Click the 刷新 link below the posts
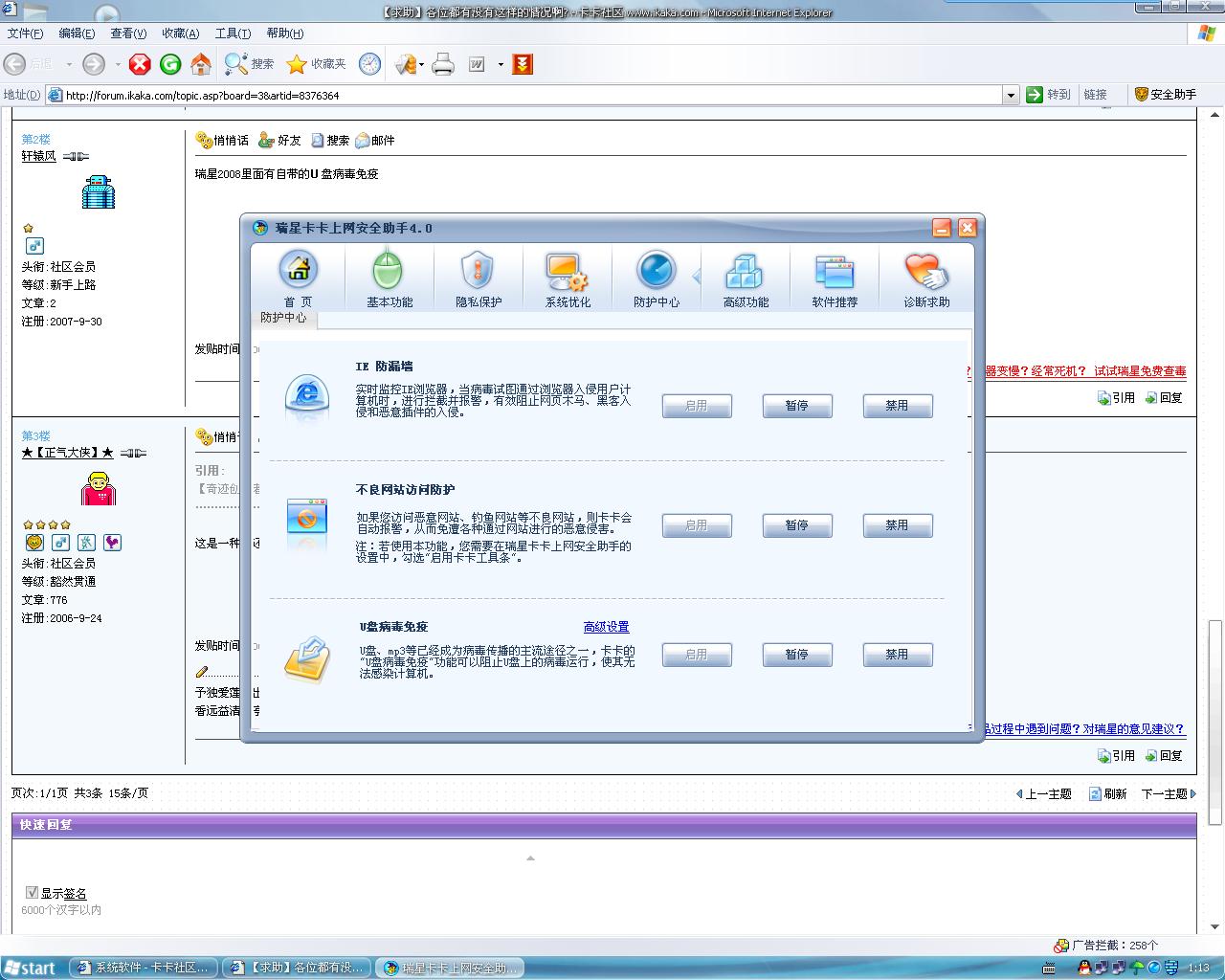Image resolution: width=1225 pixels, height=980 pixels. coord(1108,793)
